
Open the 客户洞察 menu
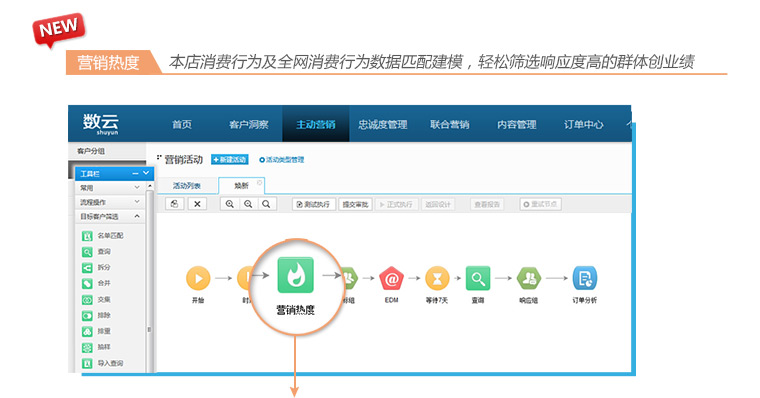tap(249, 125)
